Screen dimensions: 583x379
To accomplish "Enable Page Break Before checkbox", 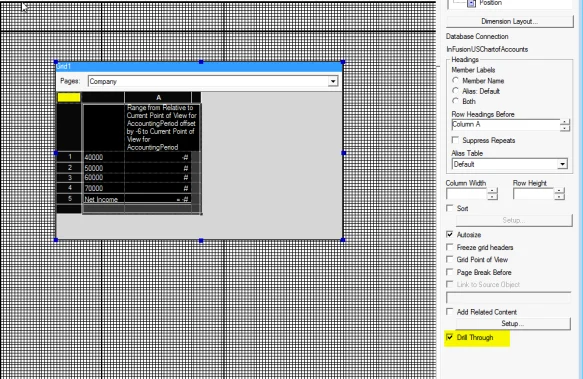I will [x=450, y=272].
